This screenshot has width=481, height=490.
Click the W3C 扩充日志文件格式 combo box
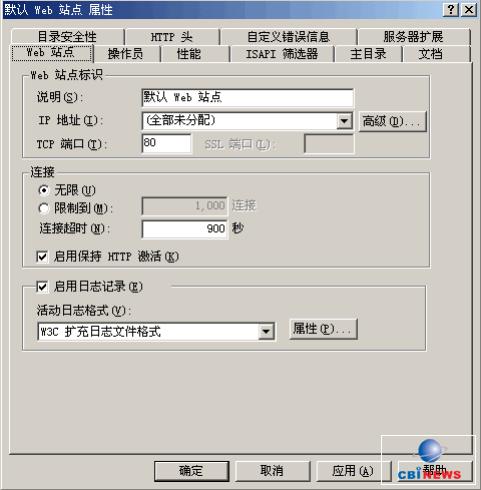156,332
